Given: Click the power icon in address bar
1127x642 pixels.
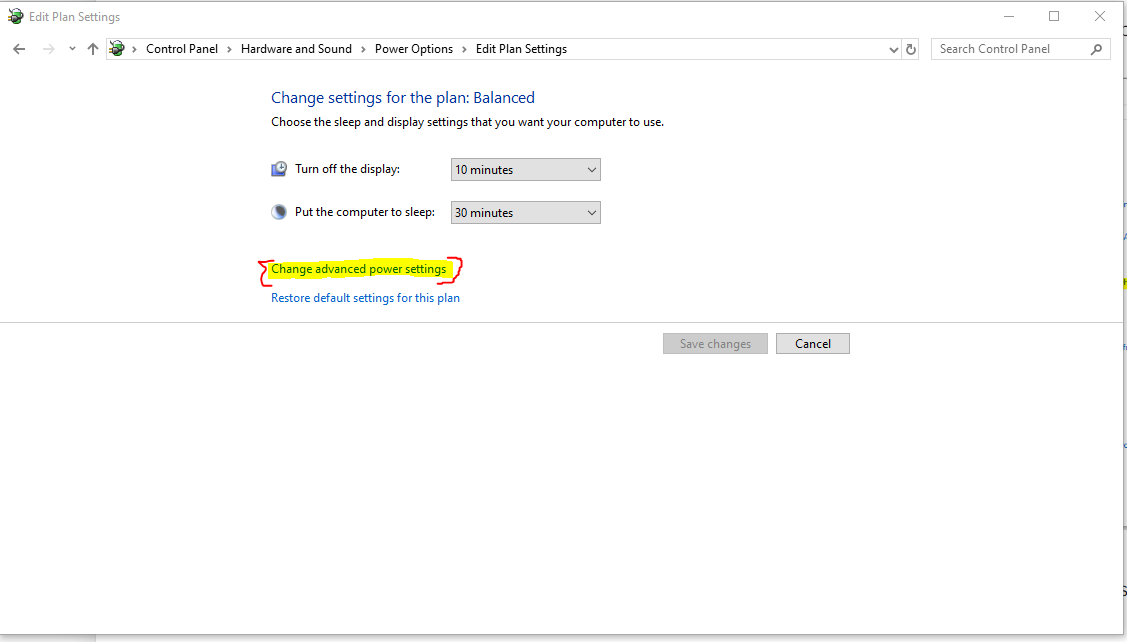Looking at the screenshot, I should point(118,49).
